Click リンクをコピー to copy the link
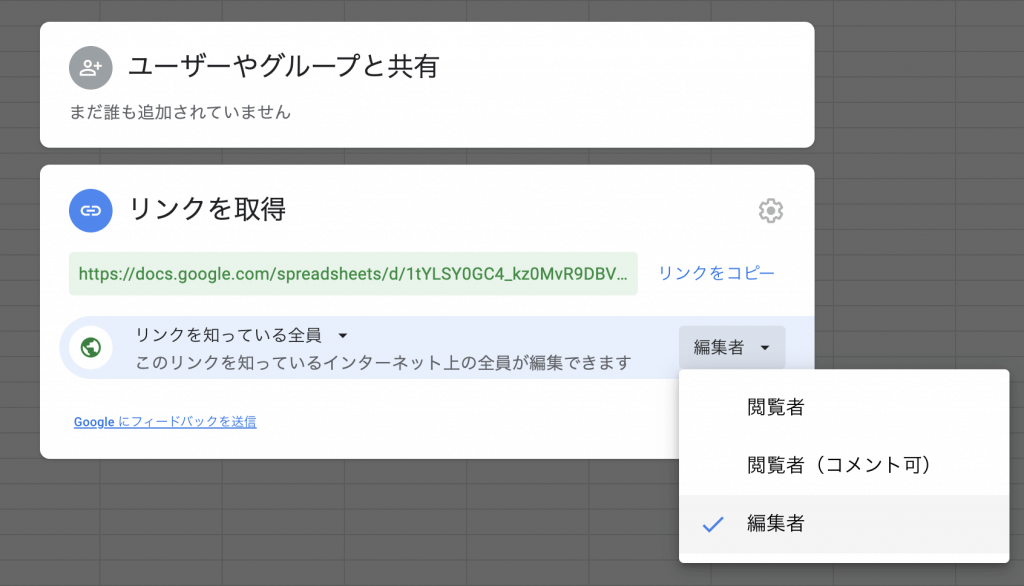 pyautogui.click(x=716, y=273)
